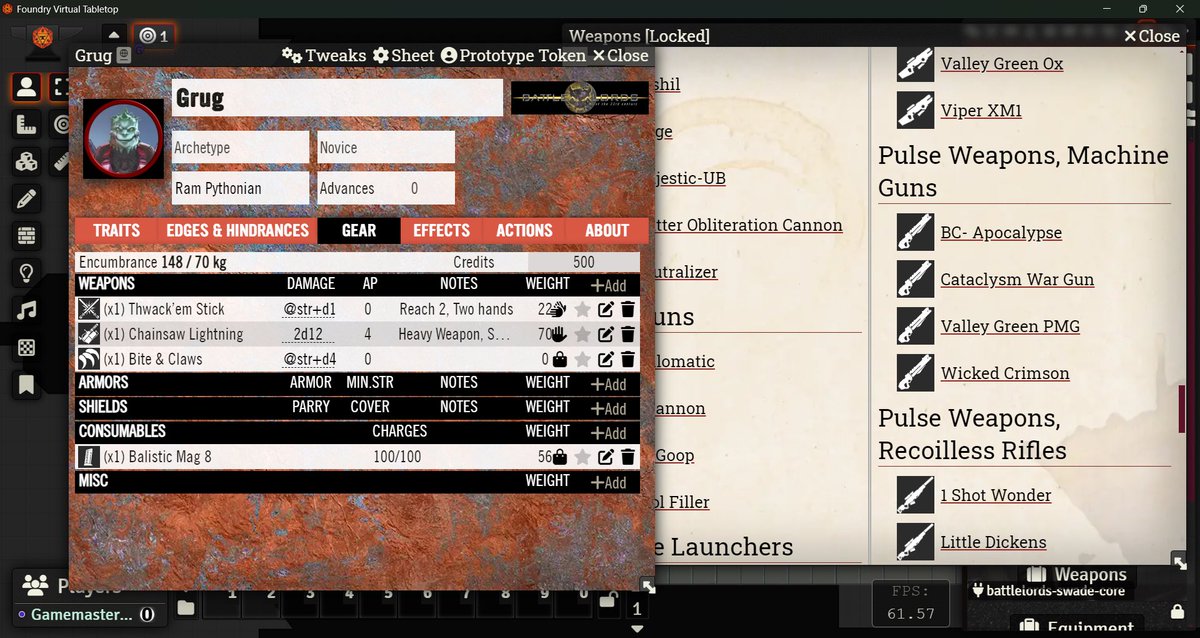Select the Gear tab

click(x=359, y=230)
